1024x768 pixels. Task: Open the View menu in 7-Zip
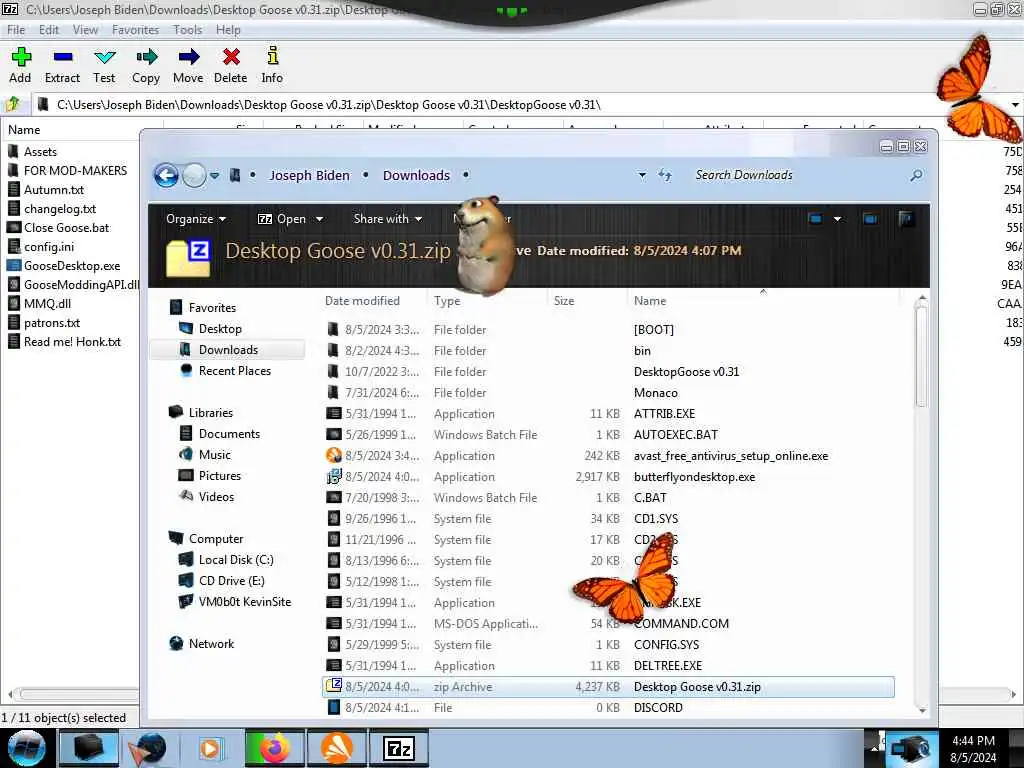tap(85, 30)
